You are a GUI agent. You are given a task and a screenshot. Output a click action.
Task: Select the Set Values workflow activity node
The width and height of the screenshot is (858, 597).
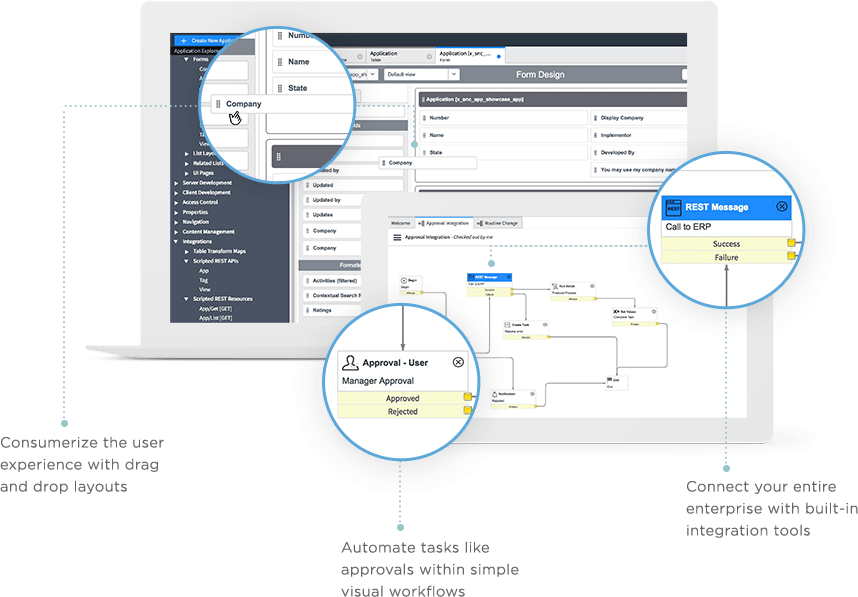pos(635,317)
